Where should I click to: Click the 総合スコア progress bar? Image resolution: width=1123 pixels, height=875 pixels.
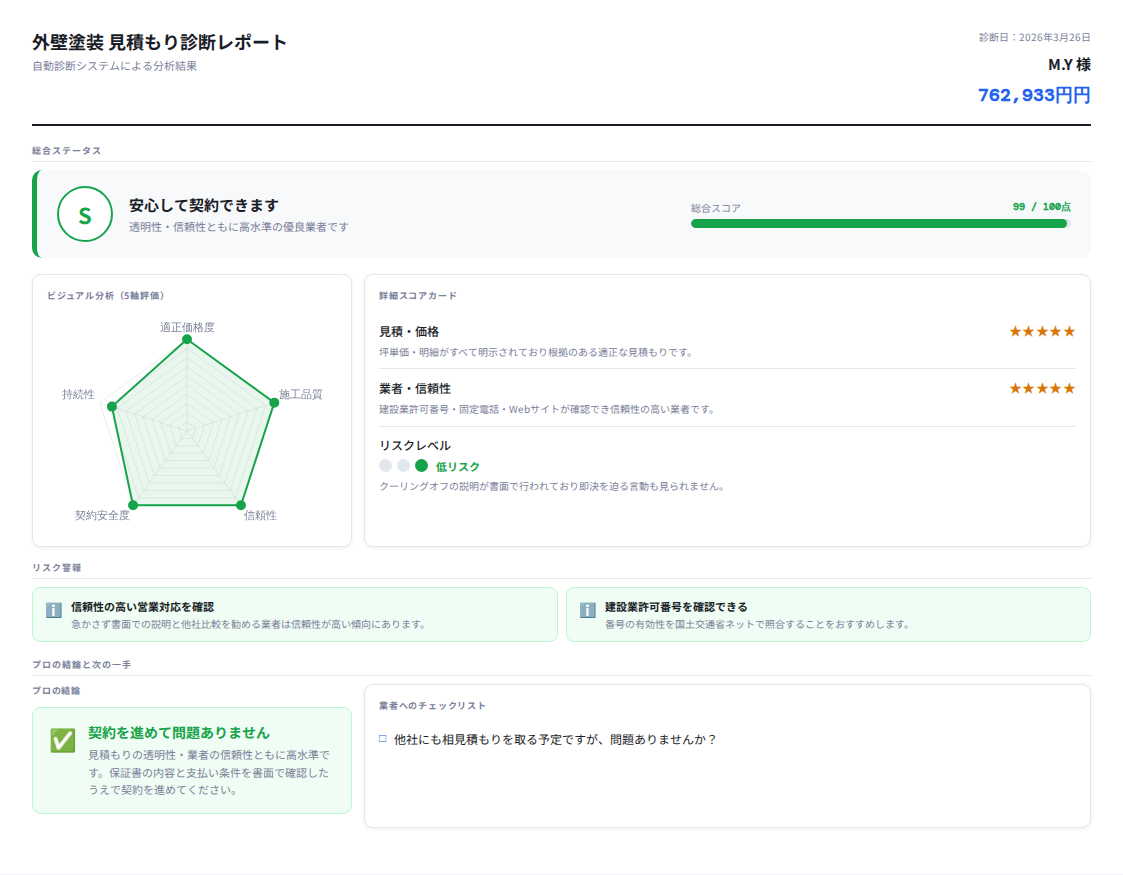pos(879,224)
